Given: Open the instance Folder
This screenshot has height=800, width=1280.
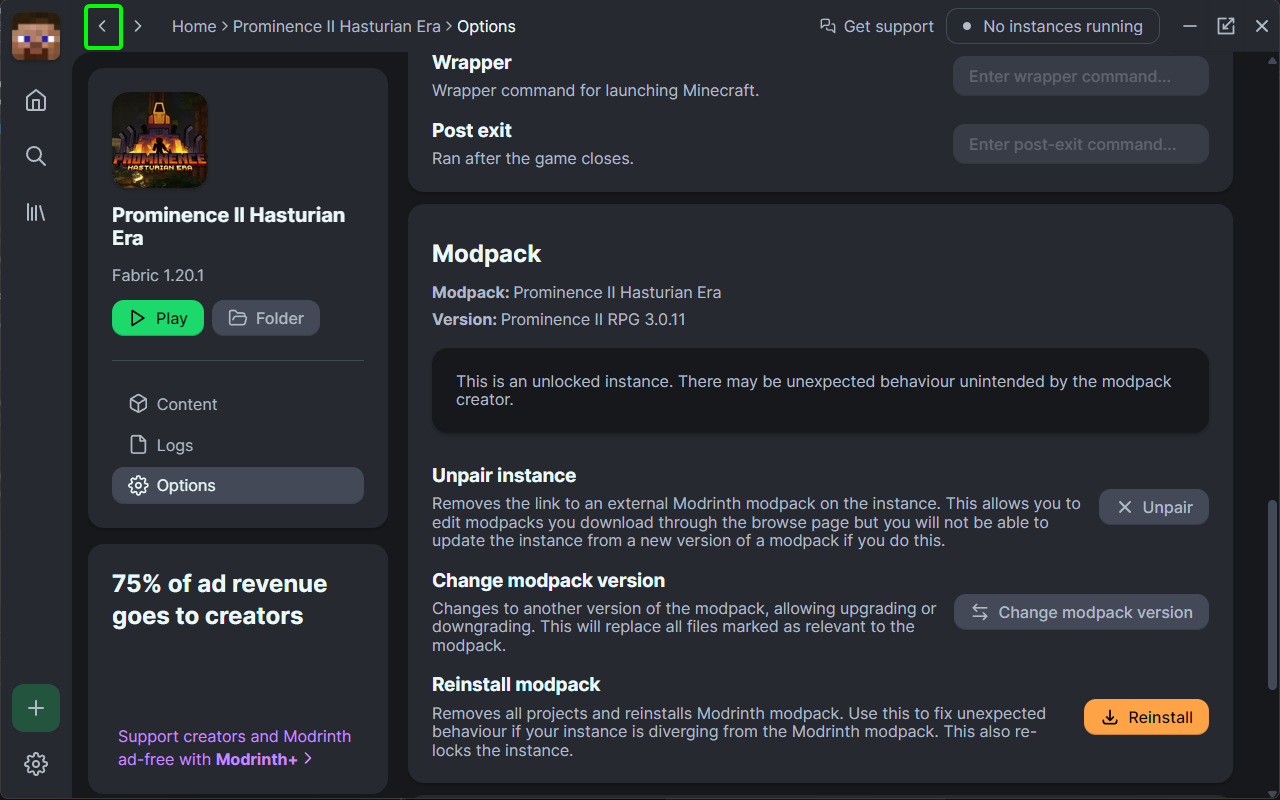Looking at the screenshot, I should [266, 318].
